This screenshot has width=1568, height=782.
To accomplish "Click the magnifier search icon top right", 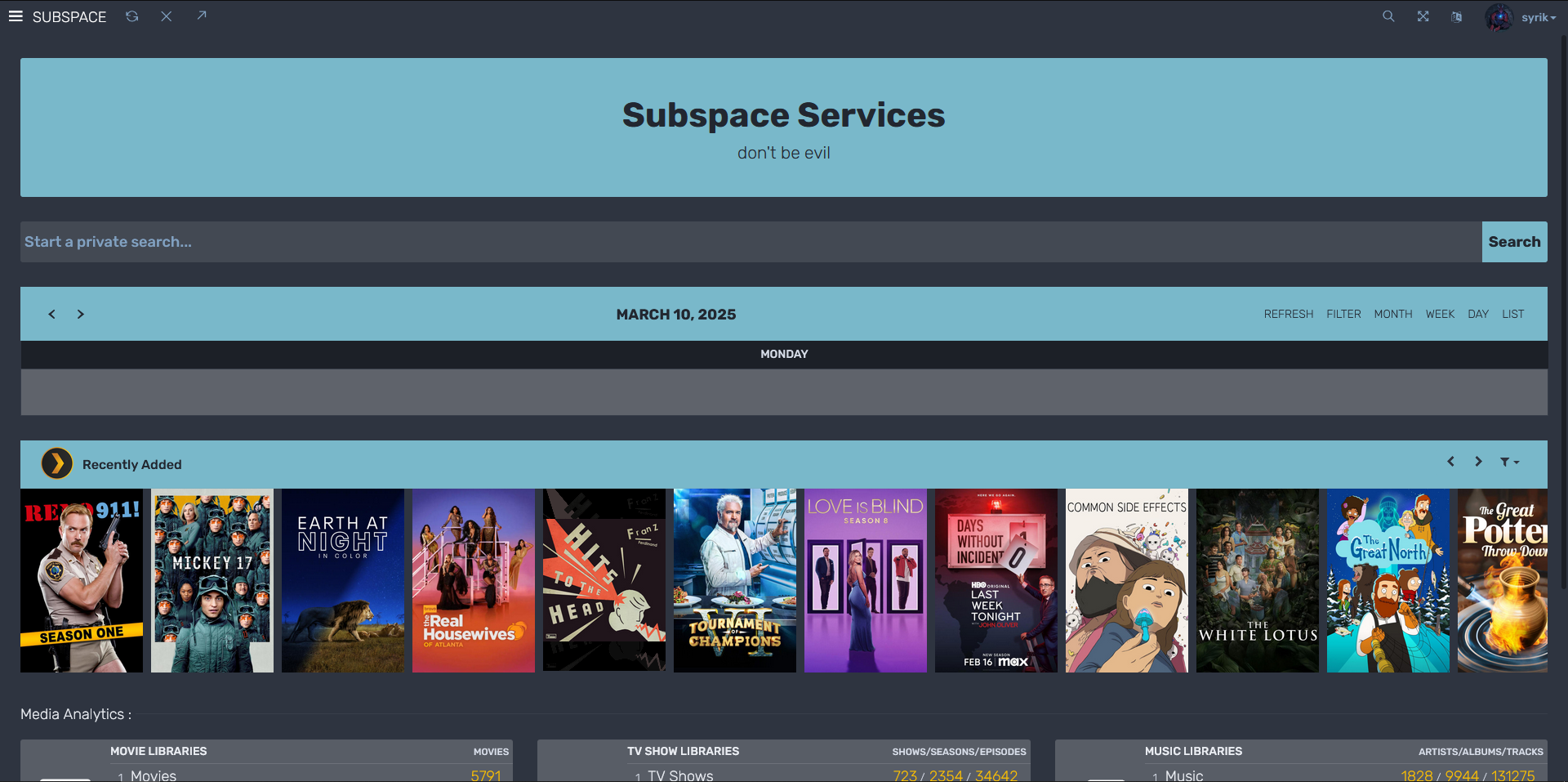I will [x=1388, y=16].
